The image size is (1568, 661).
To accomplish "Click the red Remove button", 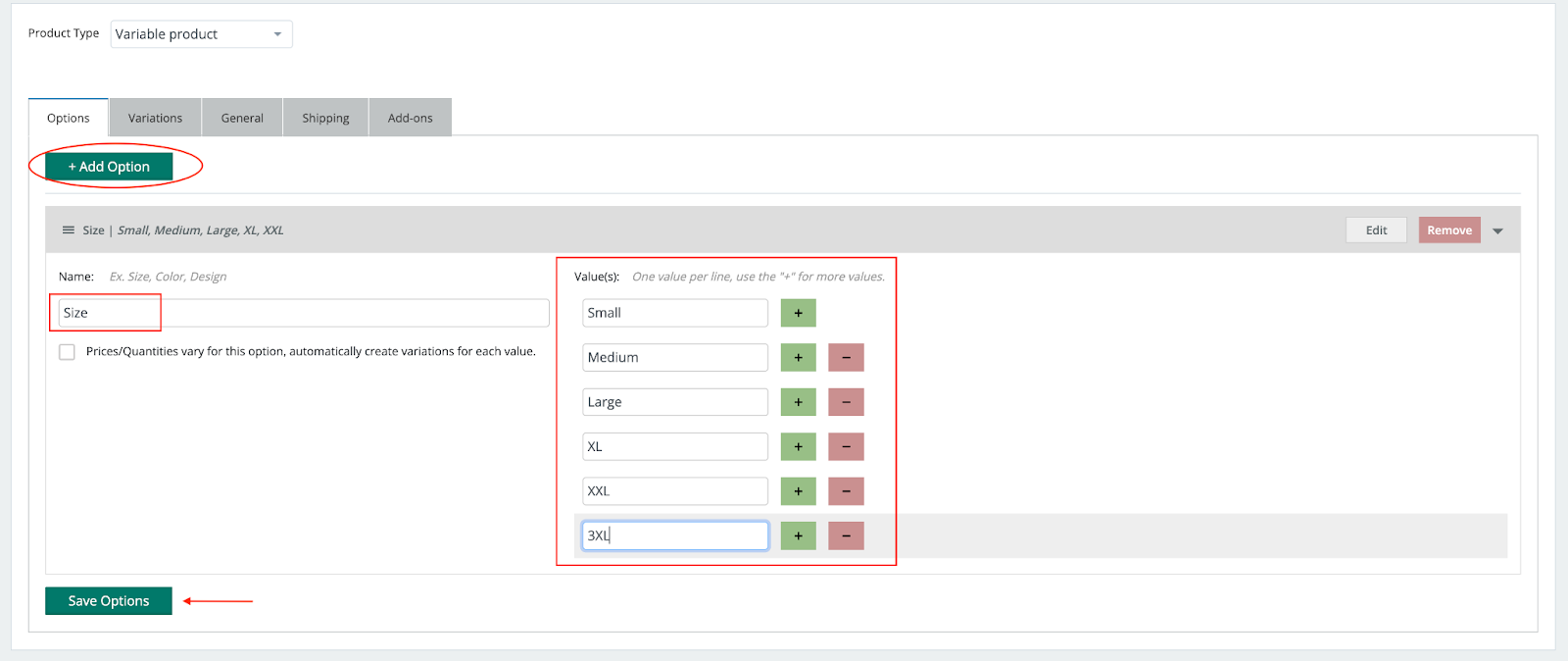I will 1448,230.
